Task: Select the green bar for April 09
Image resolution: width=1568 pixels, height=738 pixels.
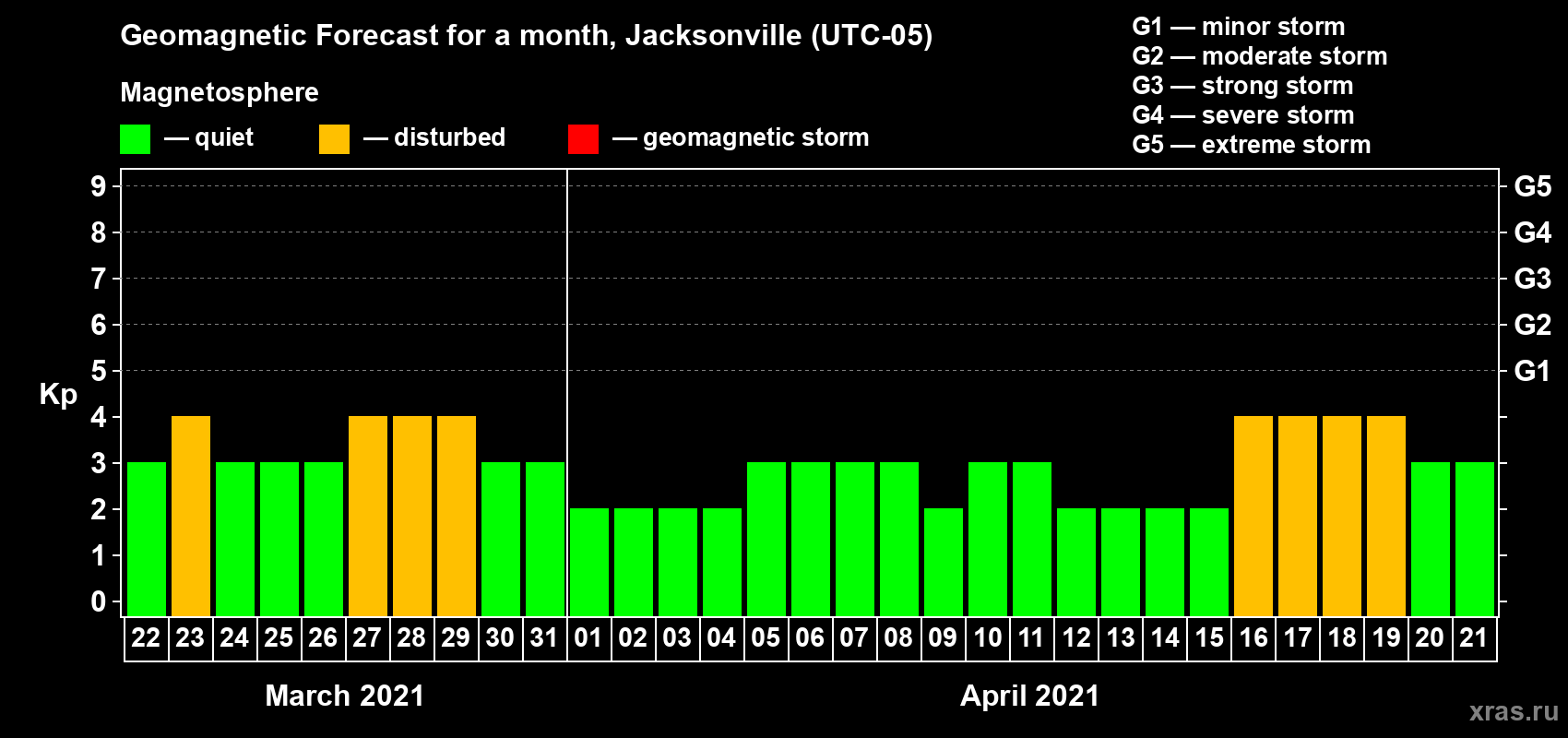Action: click(x=944, y=562)
